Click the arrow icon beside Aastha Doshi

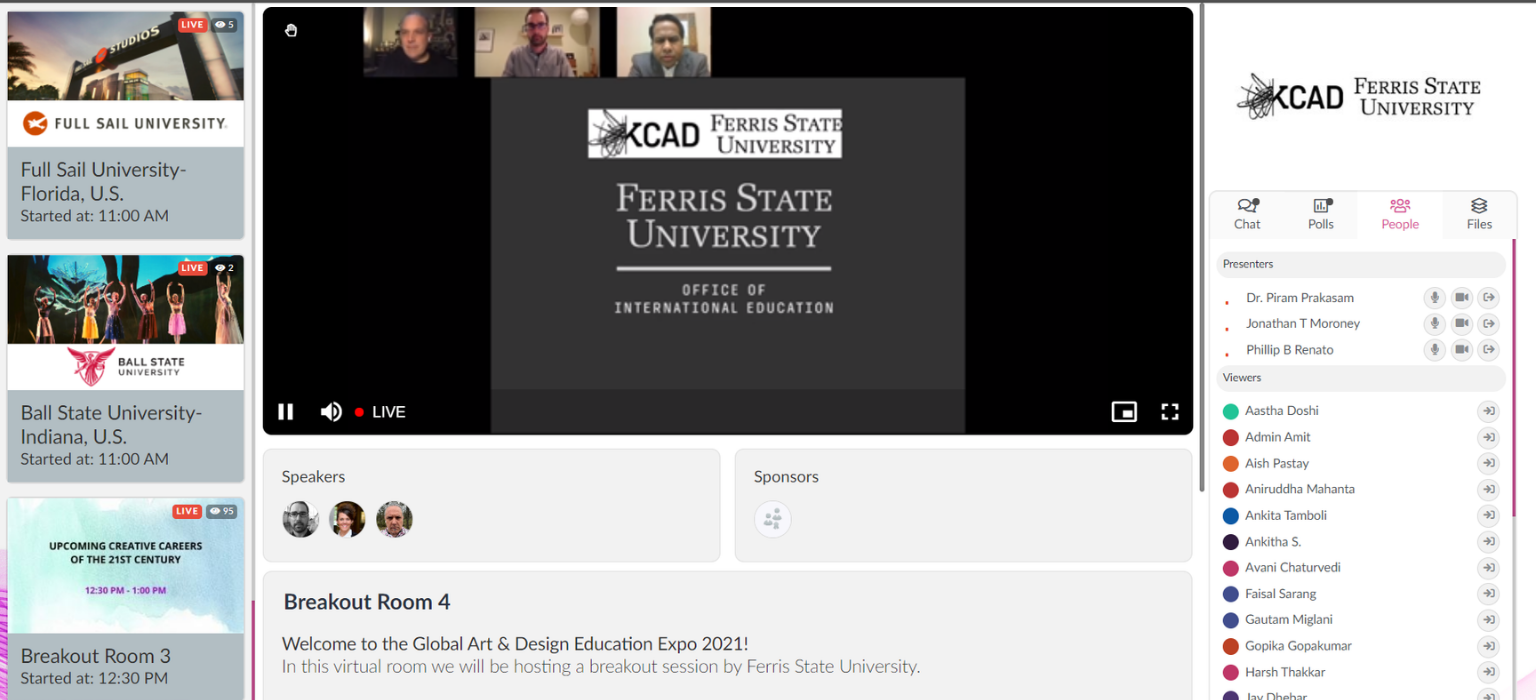pyautogui.click(x=1489, y=411)
